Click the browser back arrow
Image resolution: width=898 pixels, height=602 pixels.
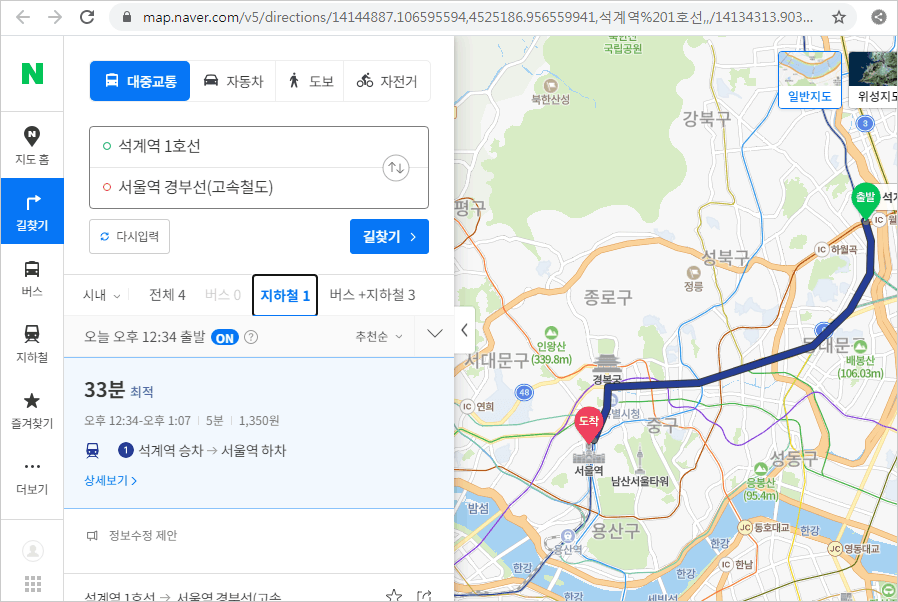pyautogui.click(x=22, y=17)
